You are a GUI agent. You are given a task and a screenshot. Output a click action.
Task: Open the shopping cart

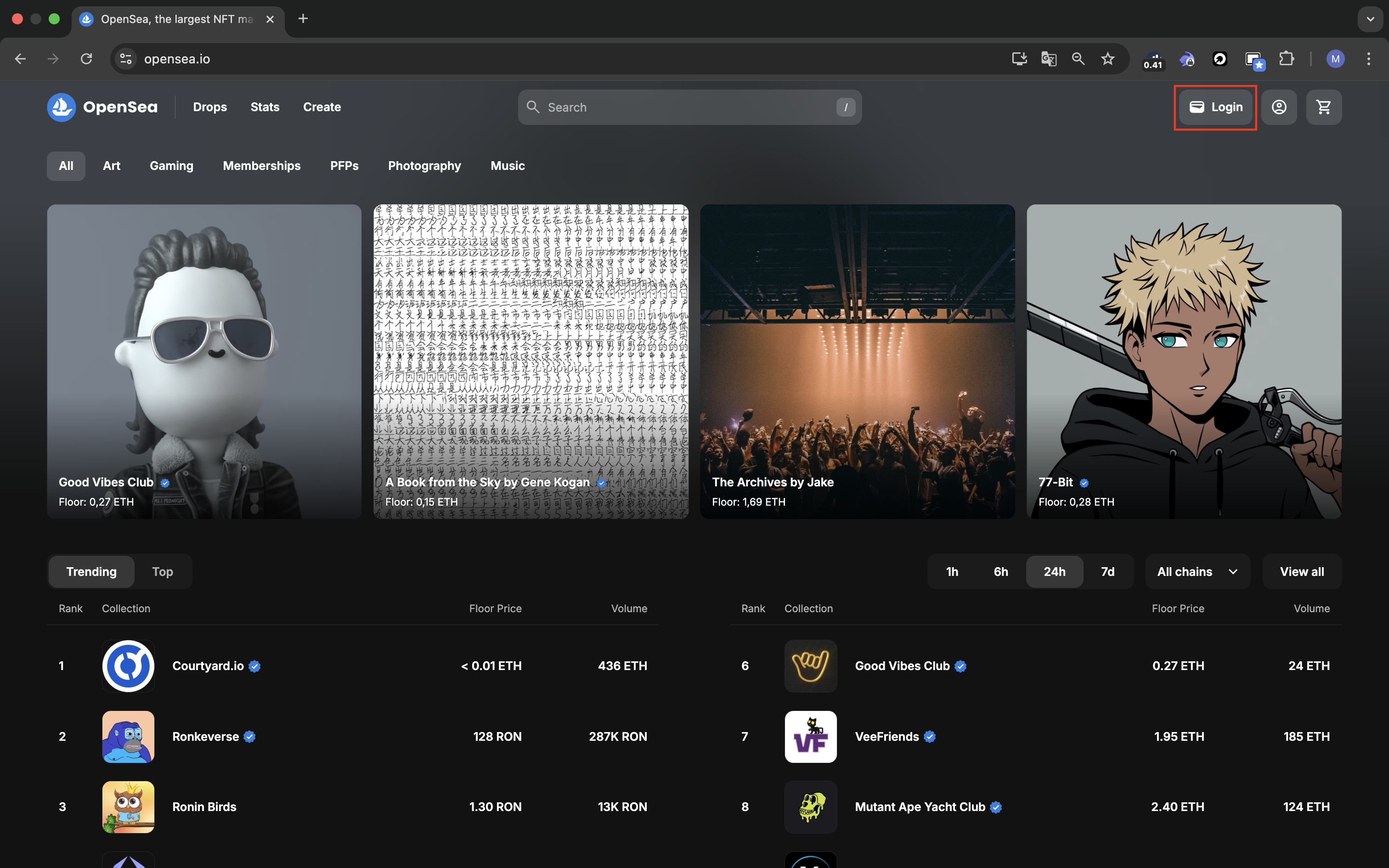pyautogui.click(x=1324, y=107)
